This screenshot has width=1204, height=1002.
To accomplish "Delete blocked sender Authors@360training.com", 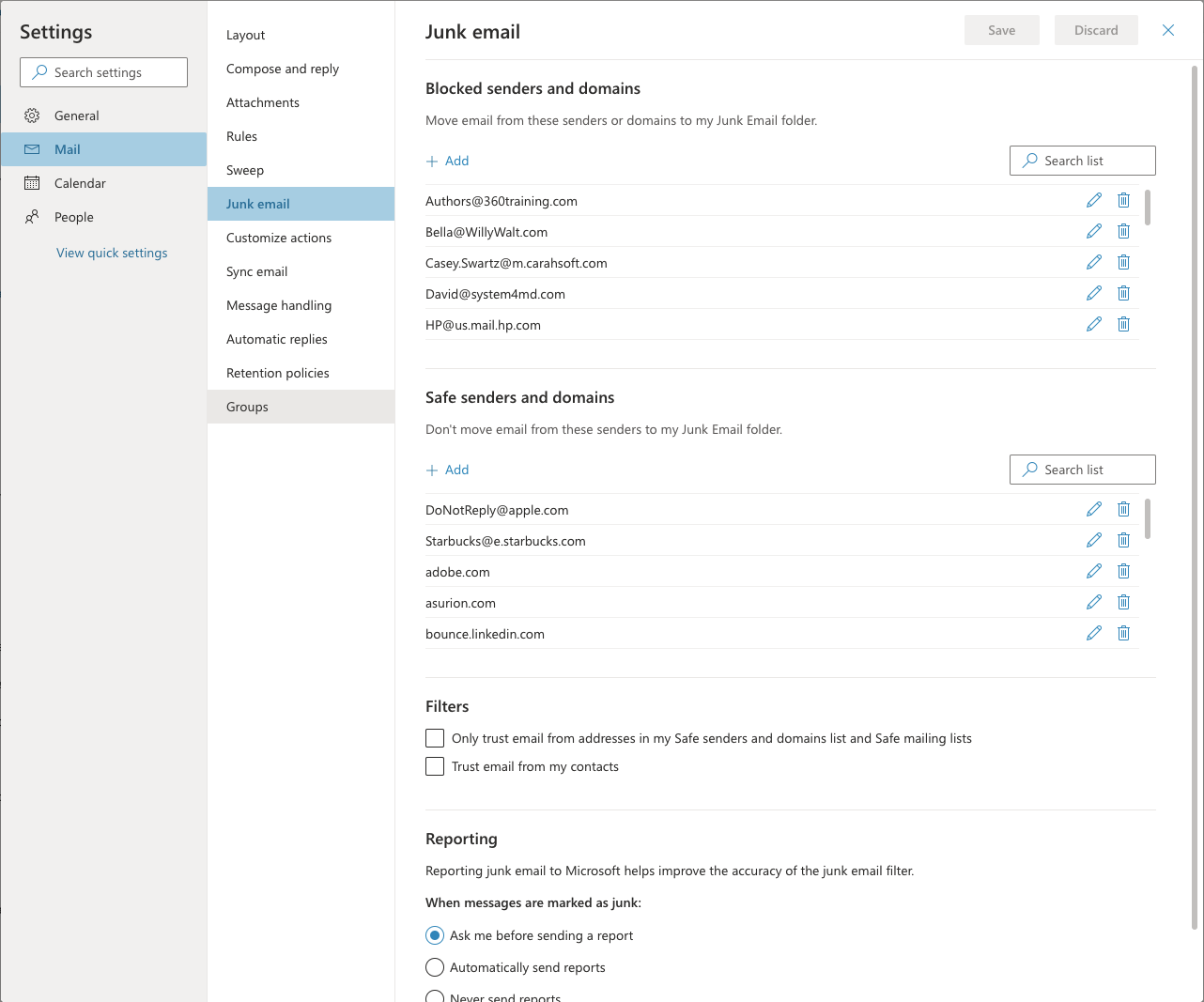I will [1123, 200].
